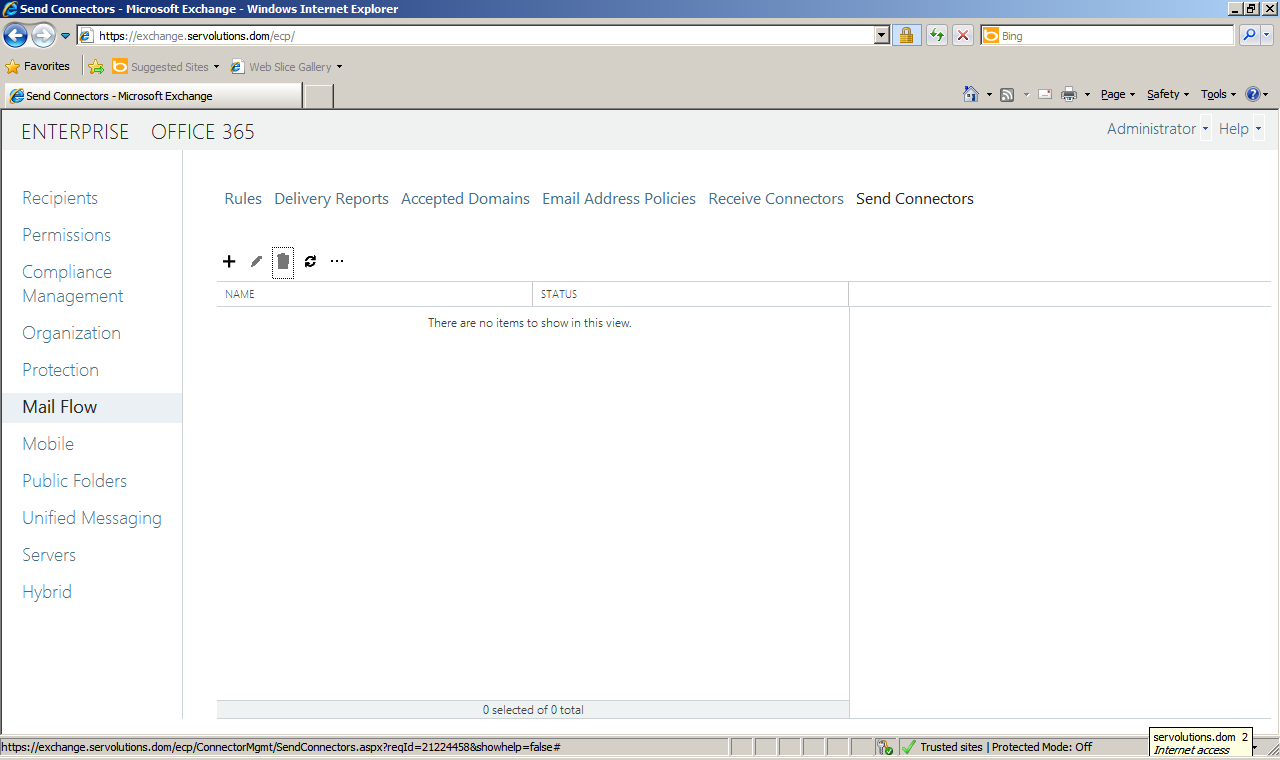The image size is (1280, 760).
Task: Select the Send Connectors tab
Action: 915,199
